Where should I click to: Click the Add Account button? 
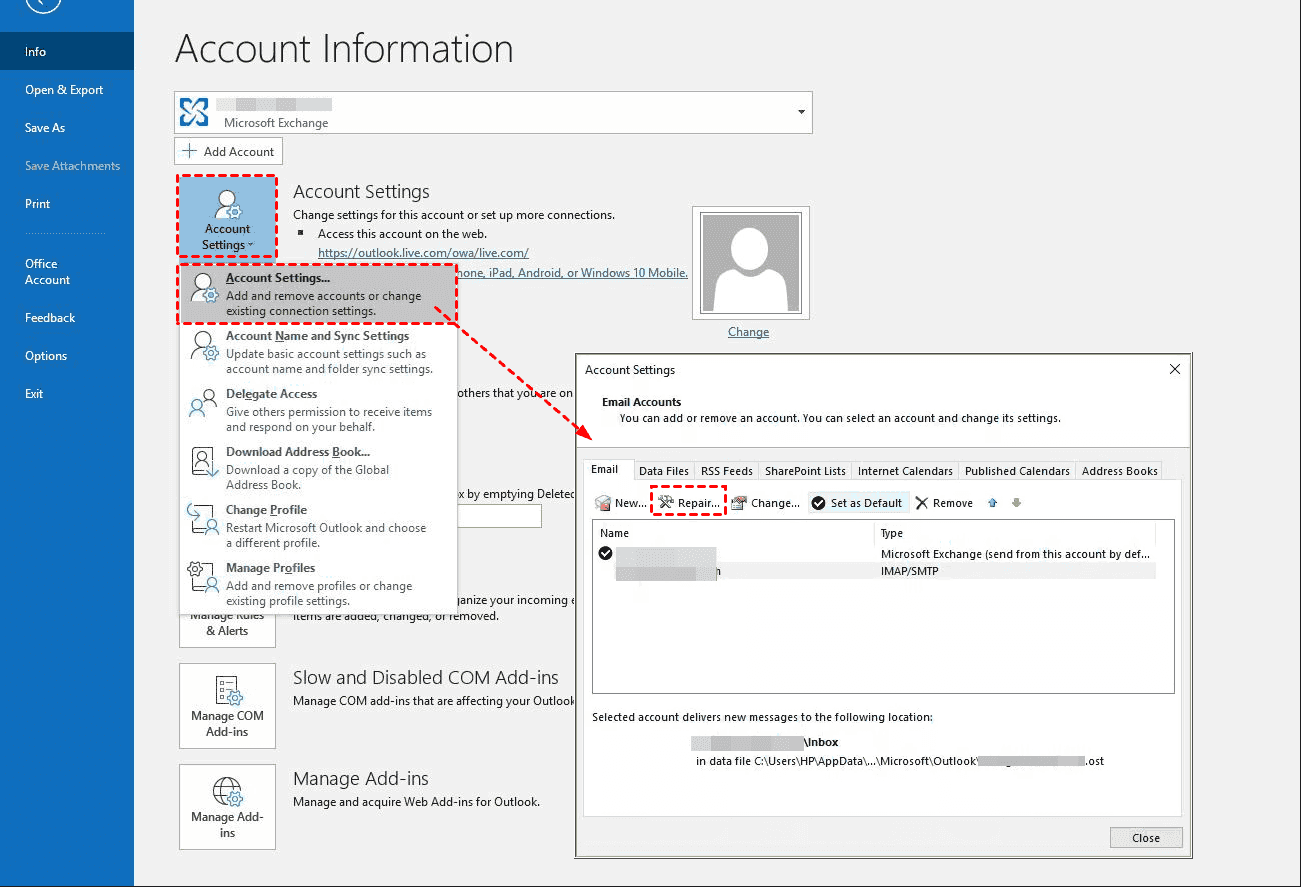[x=228, y=151]
